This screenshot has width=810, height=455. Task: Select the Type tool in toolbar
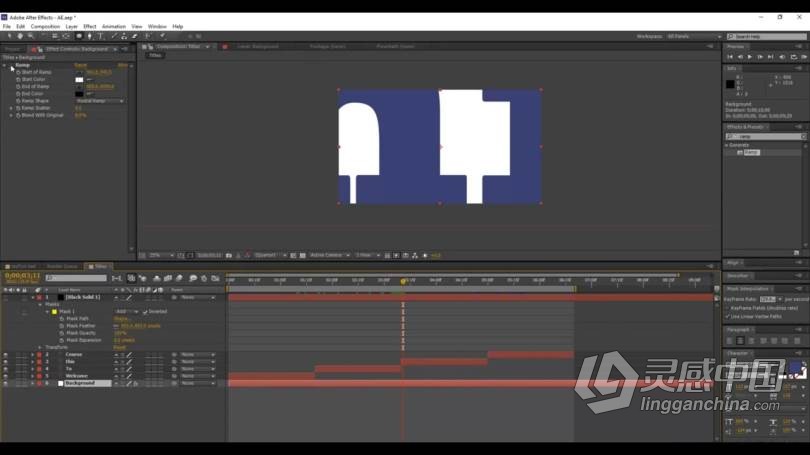click(x=100, y=36)
